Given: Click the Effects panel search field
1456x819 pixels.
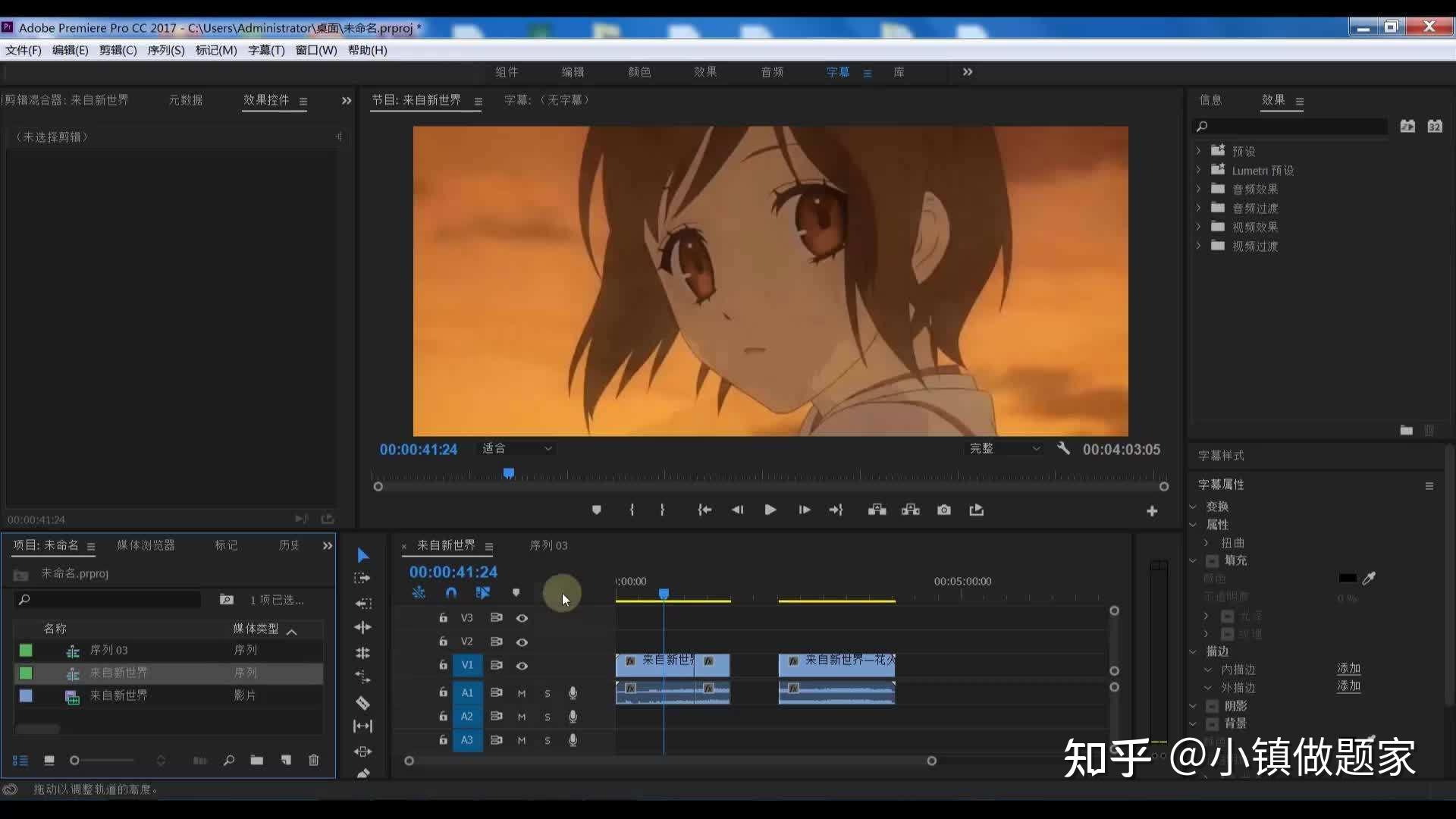Looking at the screenshot, I should click(x=1291, y=127).
